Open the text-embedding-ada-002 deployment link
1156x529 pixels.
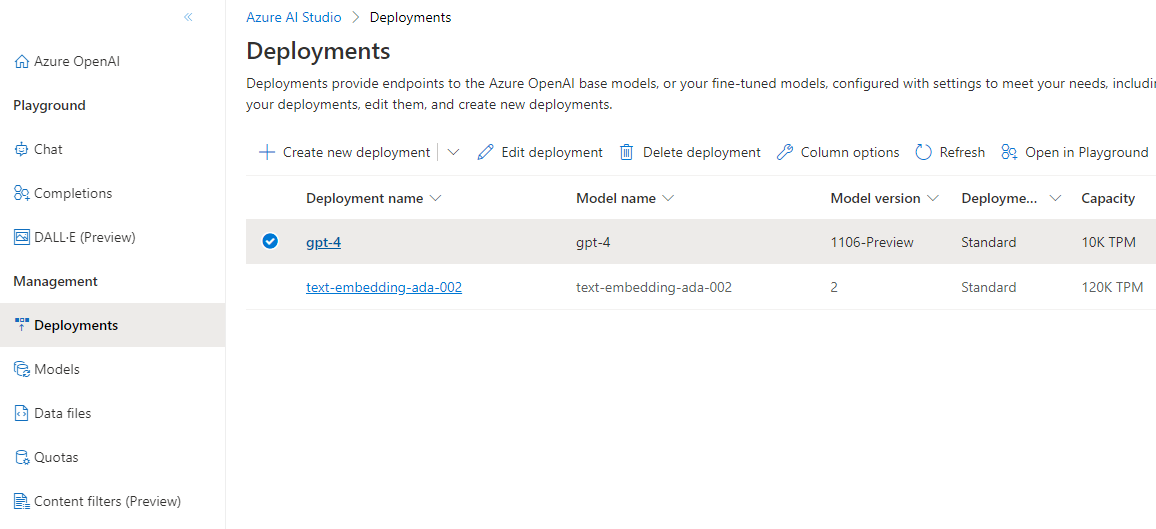pyautogui.click(x=384, y=287)
